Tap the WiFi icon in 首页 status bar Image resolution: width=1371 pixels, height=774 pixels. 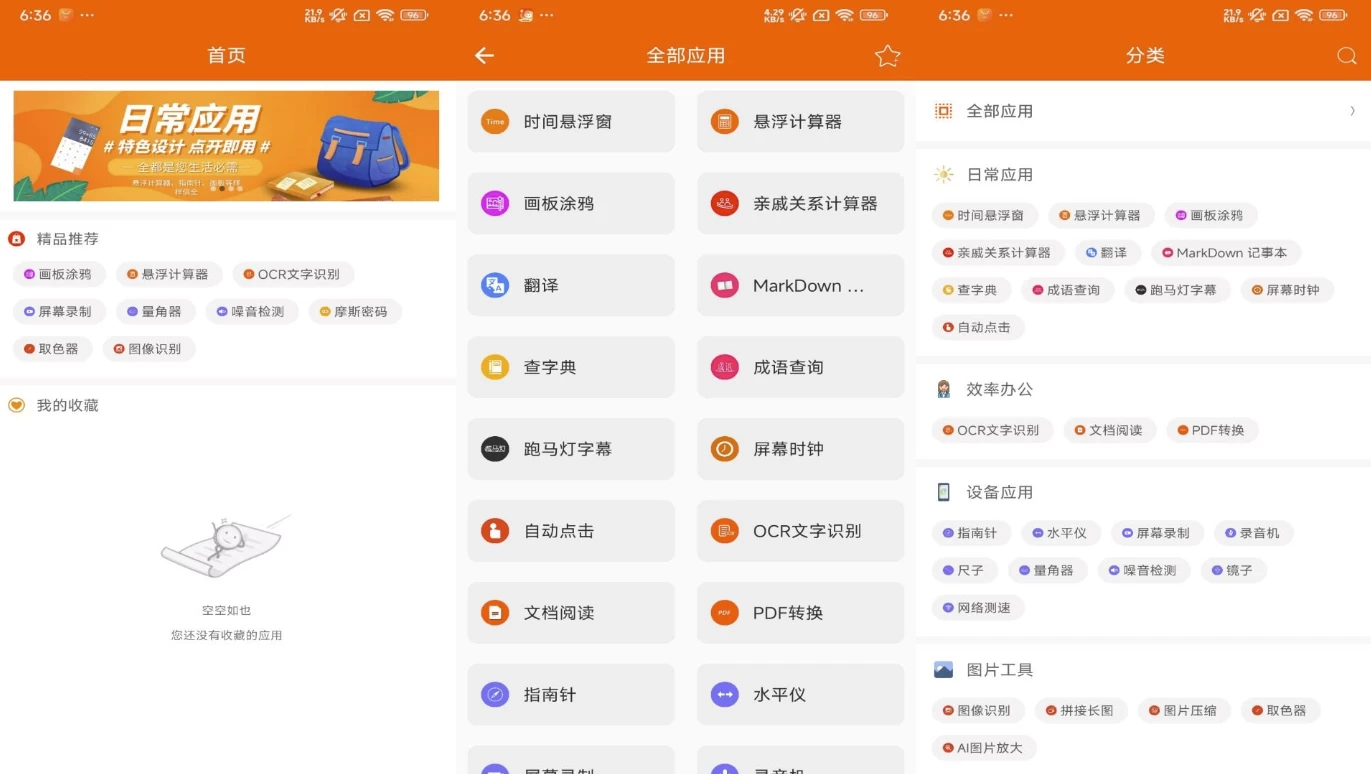(386, 15)
